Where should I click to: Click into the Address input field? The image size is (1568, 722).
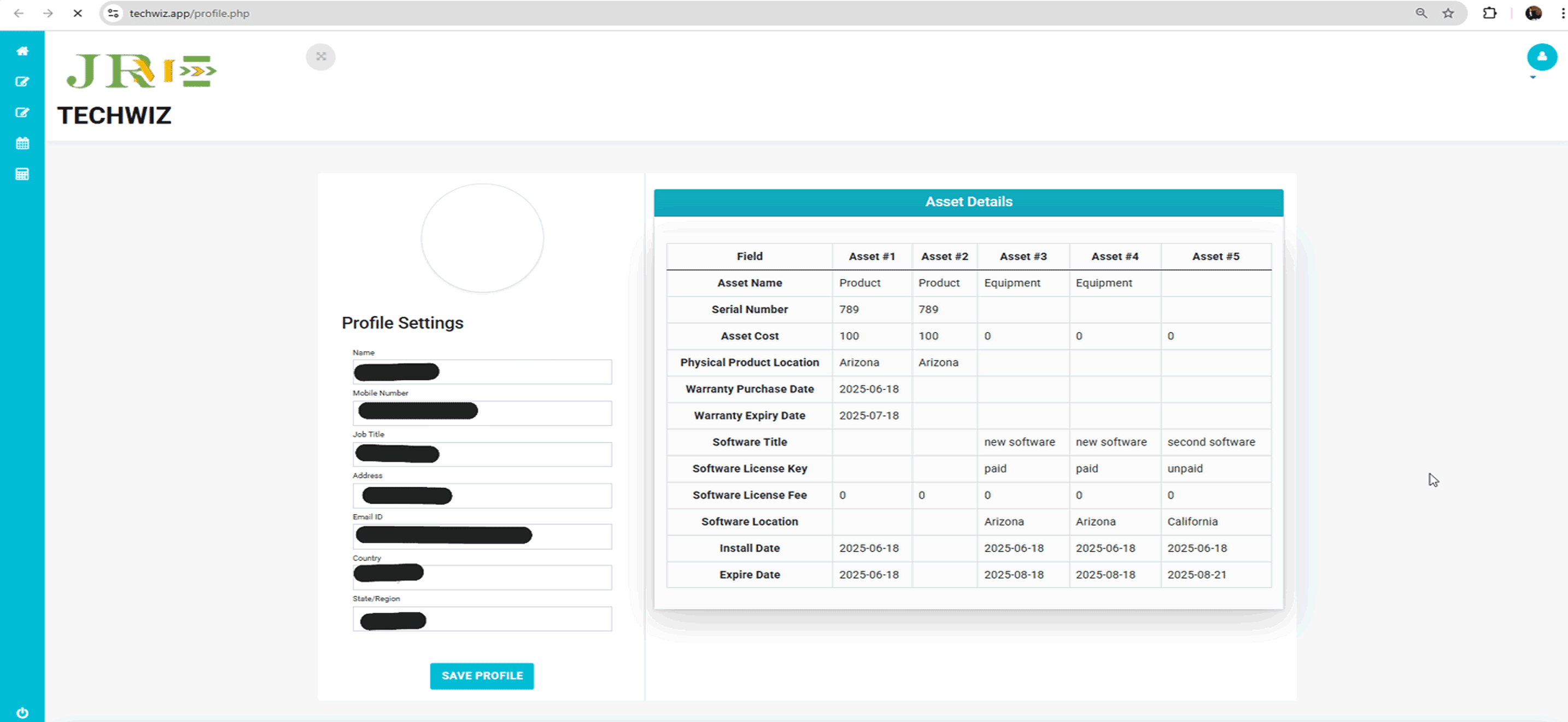click(x=482, y=496)
